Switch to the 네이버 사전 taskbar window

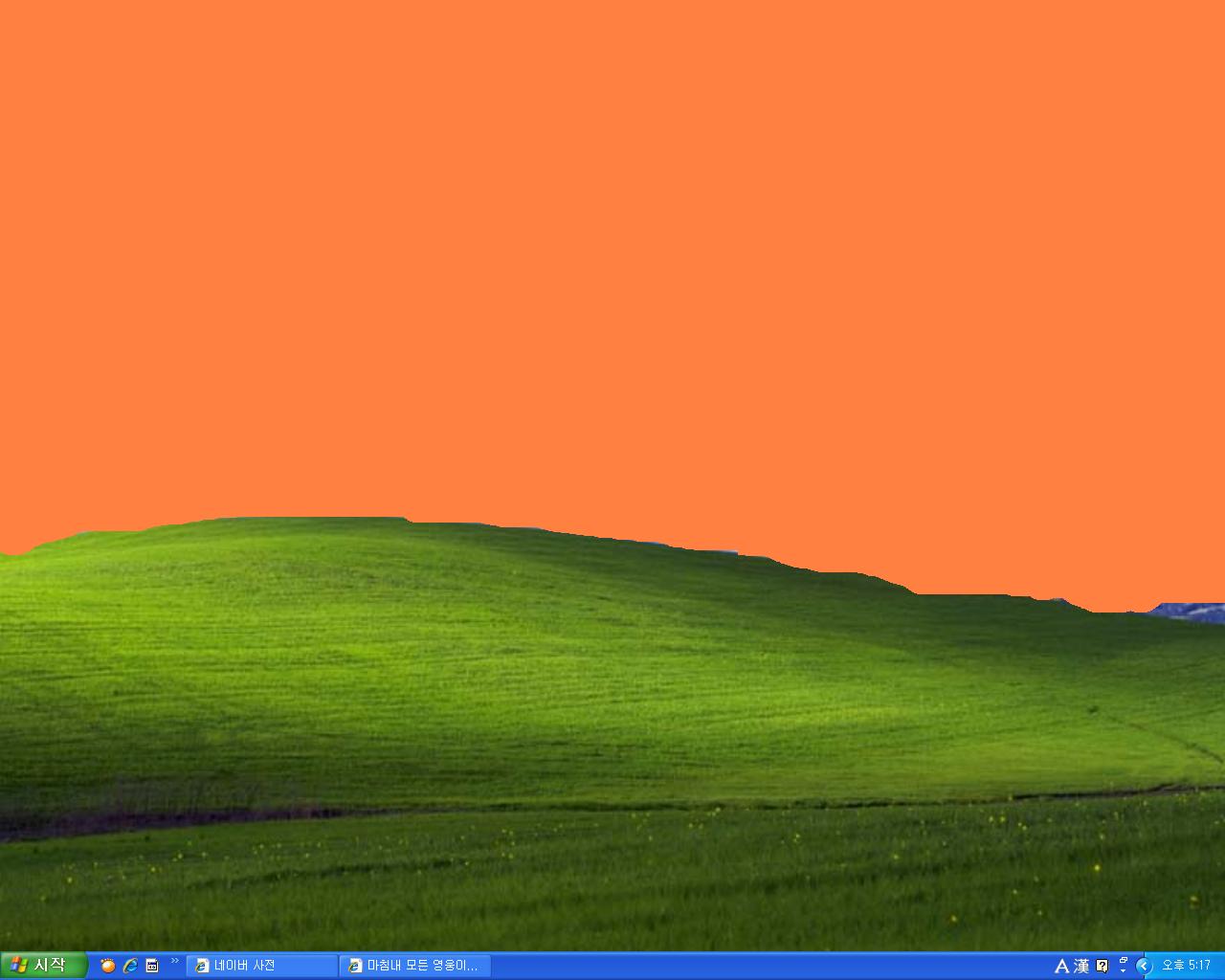[x=262, y=966]
